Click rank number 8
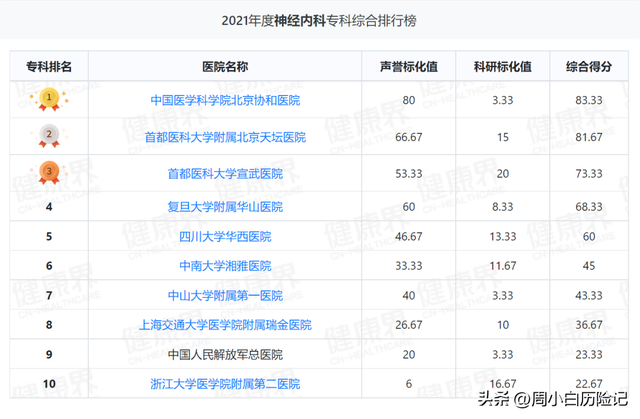 coord(49,325)
